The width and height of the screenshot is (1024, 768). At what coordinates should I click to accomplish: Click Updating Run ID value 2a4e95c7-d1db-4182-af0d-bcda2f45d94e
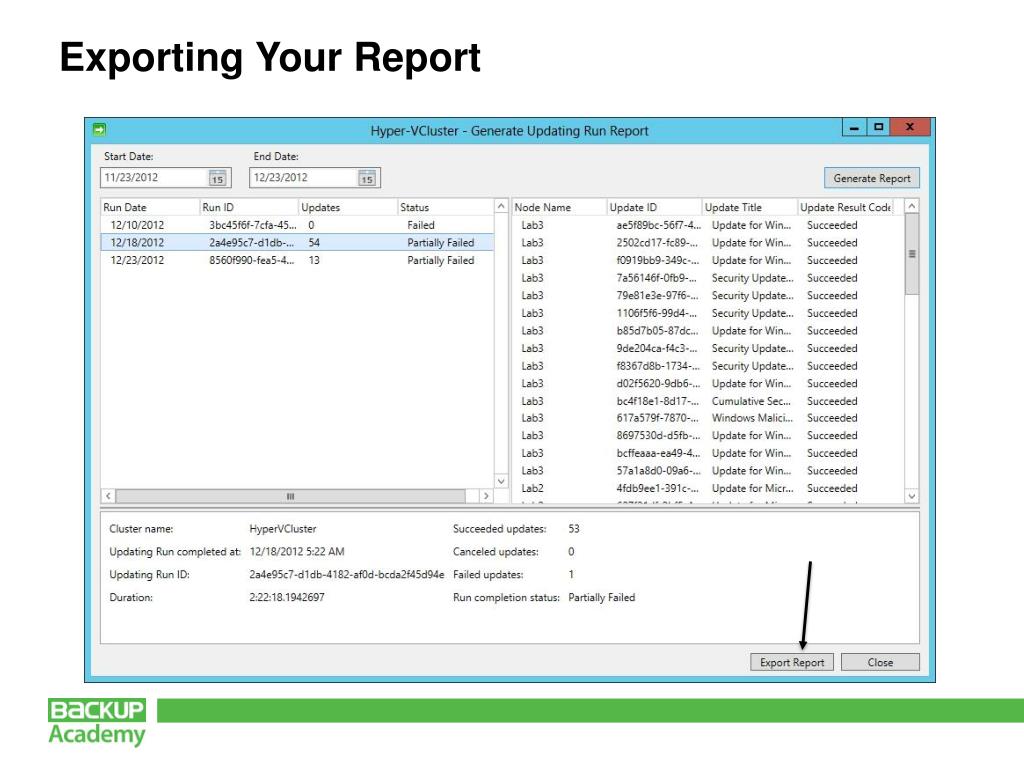[x=347, y=574]
